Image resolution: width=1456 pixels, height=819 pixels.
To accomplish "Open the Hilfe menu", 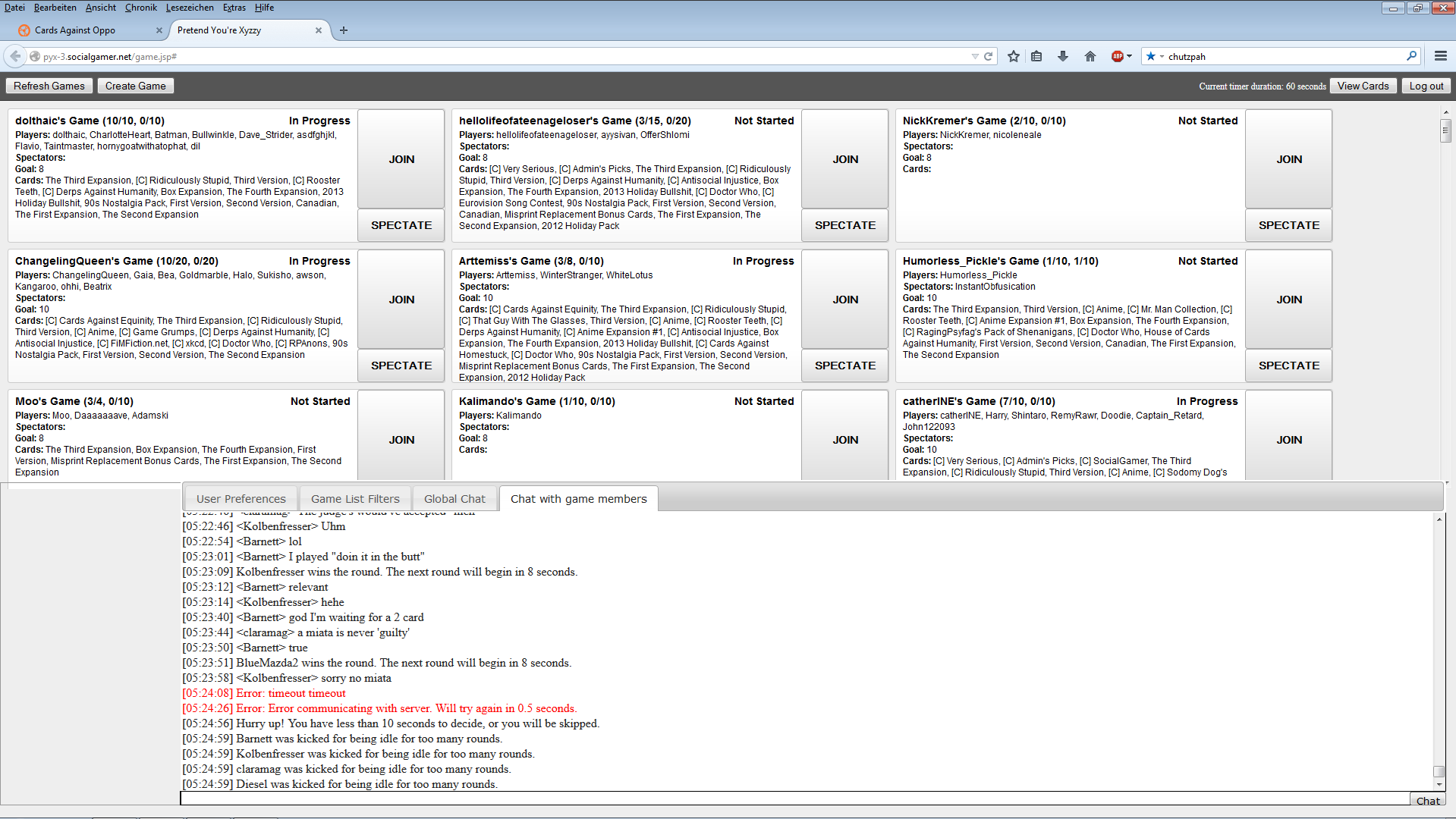I will pyautogui.click(x=264, y=8).
